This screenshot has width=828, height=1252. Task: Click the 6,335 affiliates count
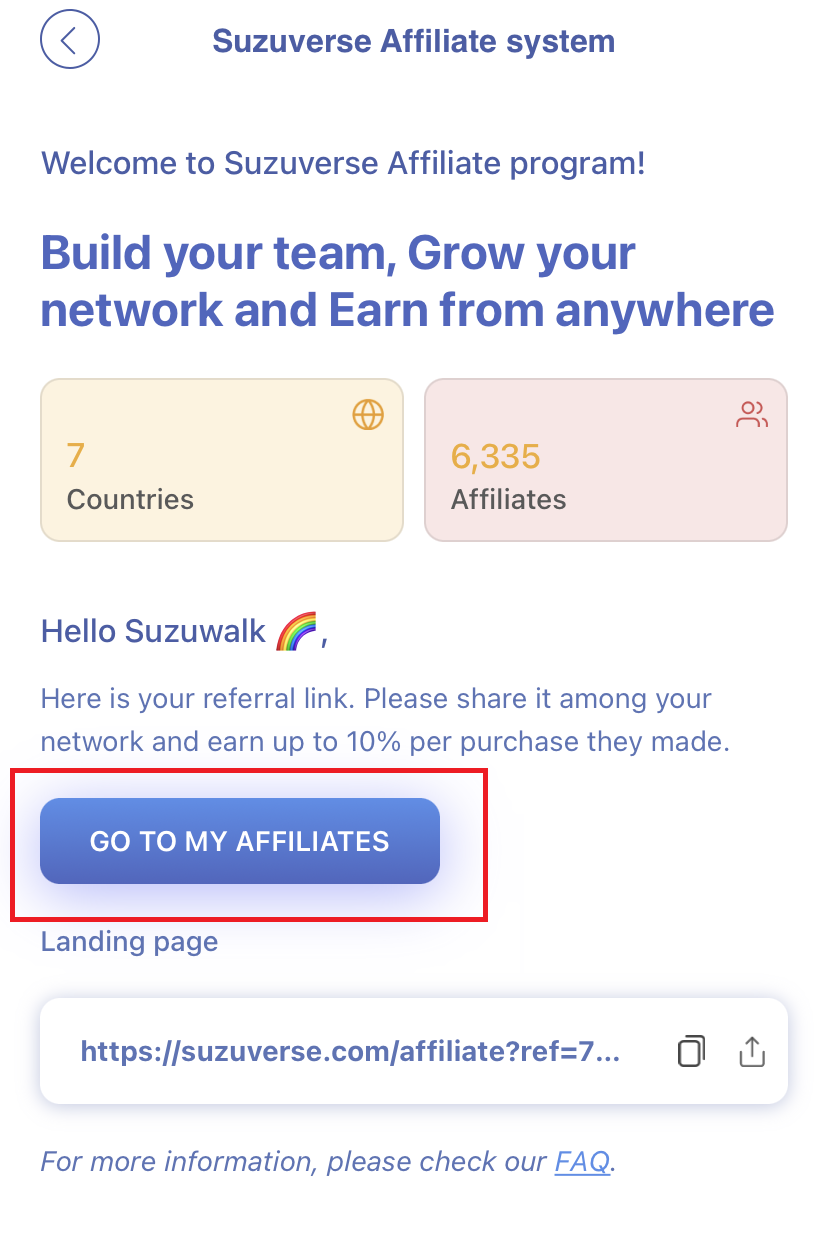pos(496,456)
